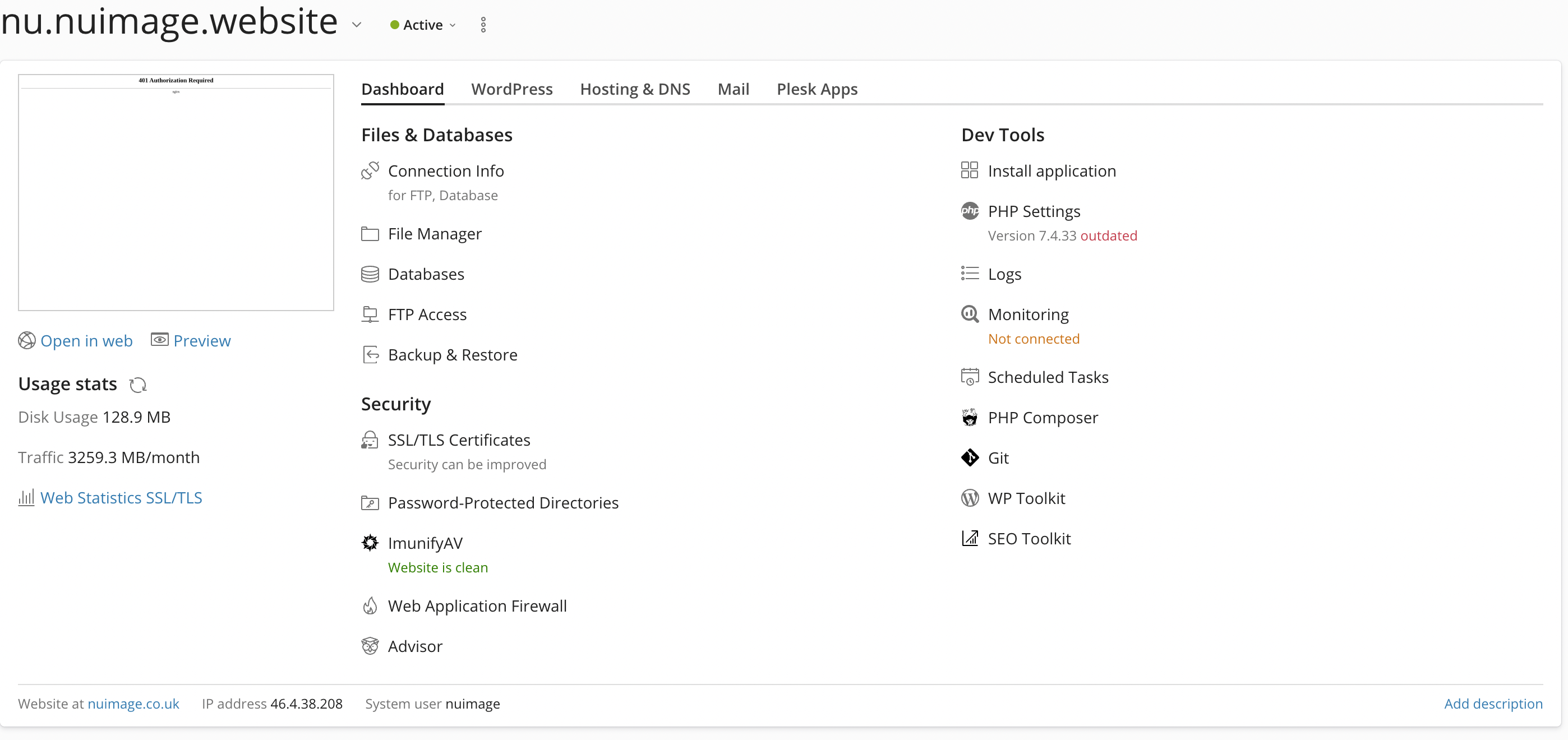Refresh usage stats with circular arrow icon

point(138,385)
